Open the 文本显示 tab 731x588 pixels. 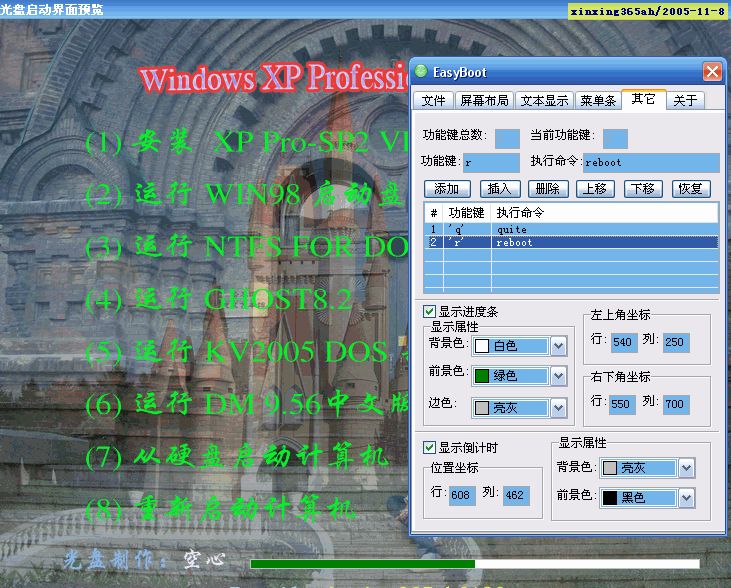[545, 100]
